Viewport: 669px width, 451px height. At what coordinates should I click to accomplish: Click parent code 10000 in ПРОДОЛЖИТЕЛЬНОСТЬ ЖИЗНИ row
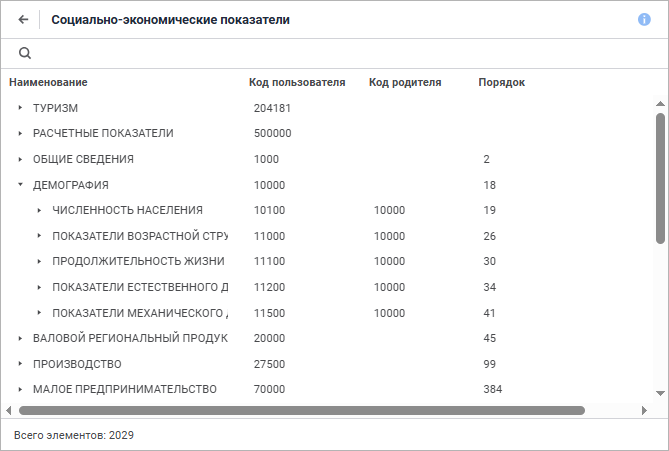390,261
